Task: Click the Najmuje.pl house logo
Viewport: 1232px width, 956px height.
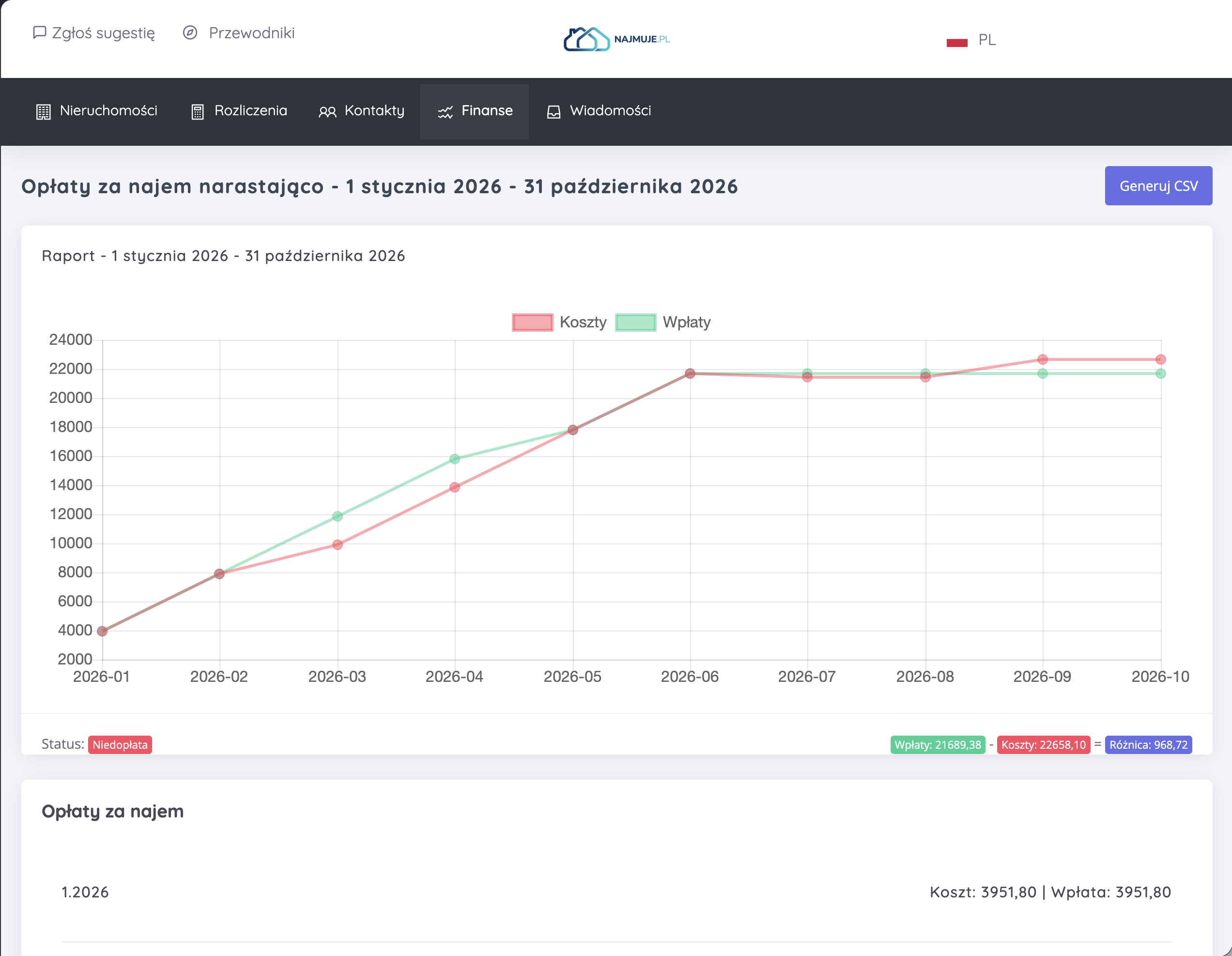Action: [616, 39]
